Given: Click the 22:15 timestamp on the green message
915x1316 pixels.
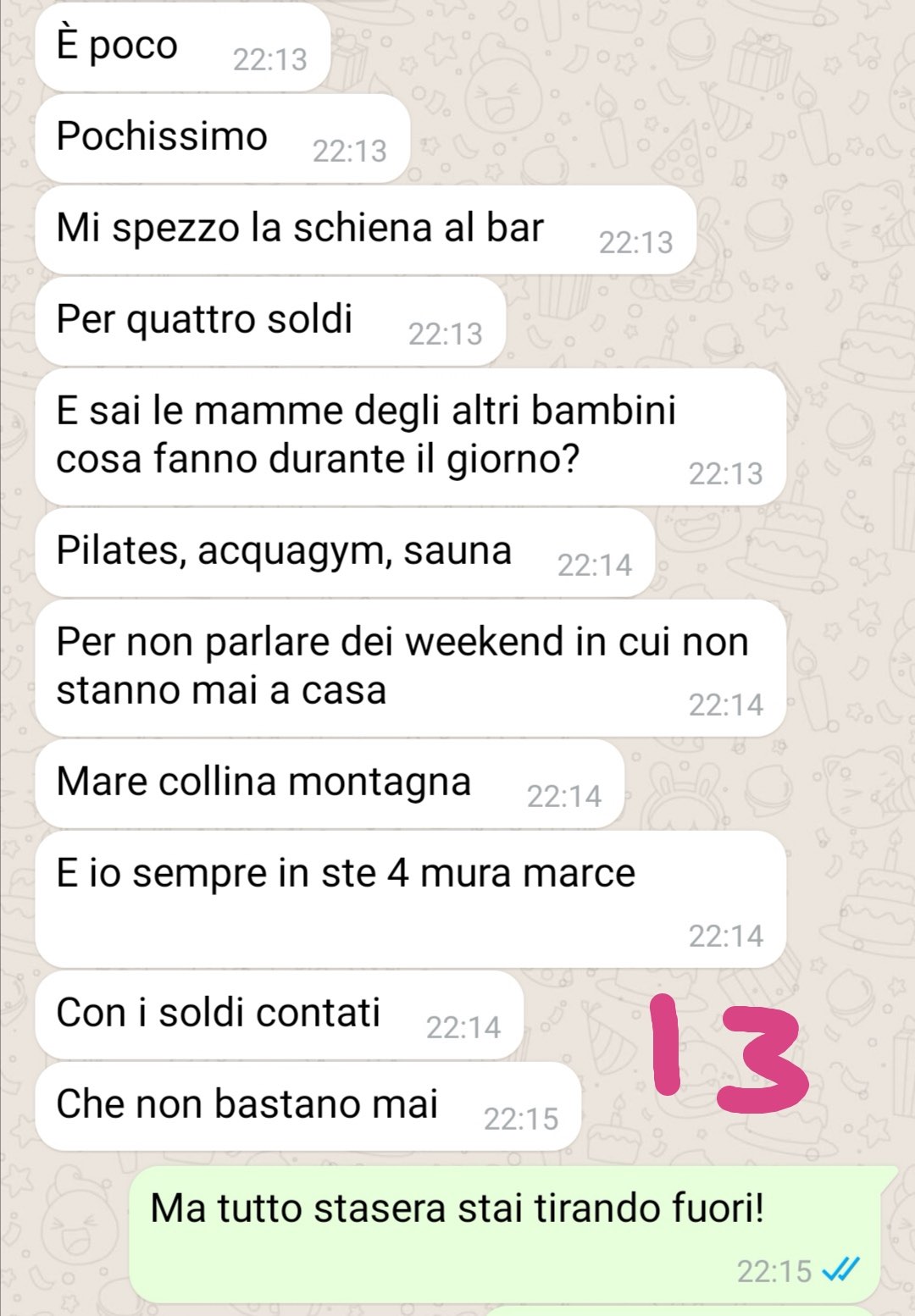Looking at the screenshot, I should 774,1271.
